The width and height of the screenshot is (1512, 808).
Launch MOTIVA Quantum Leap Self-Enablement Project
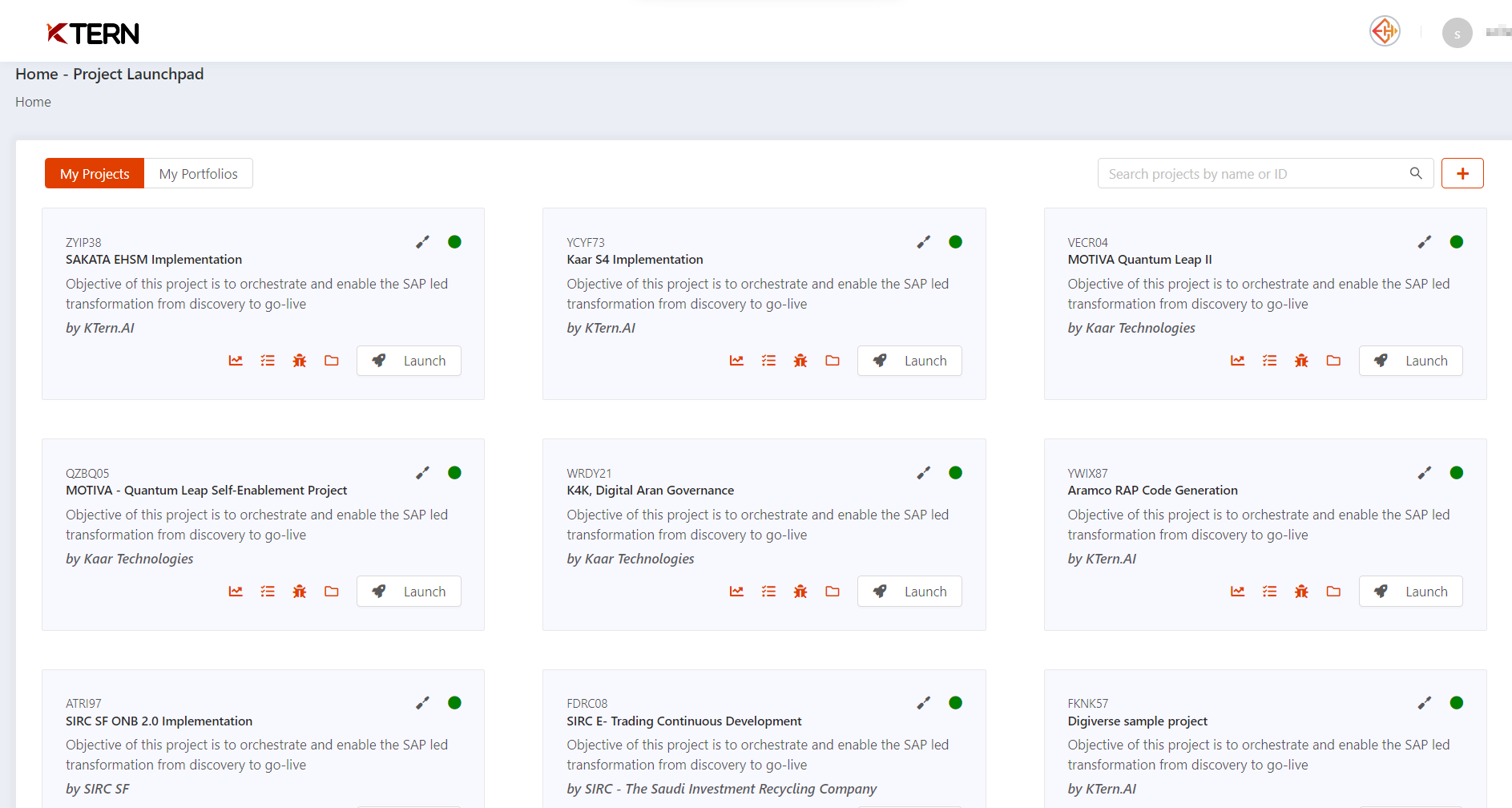coord(409,592)
